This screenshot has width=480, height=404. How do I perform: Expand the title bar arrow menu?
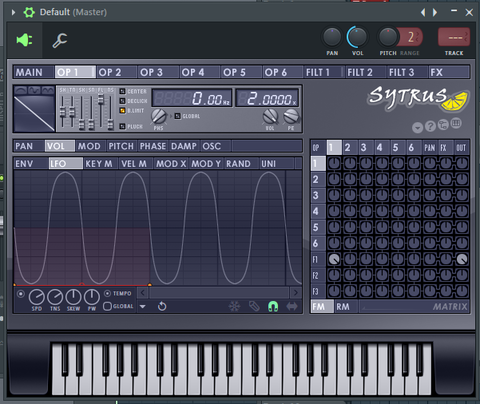click(13, 12)
